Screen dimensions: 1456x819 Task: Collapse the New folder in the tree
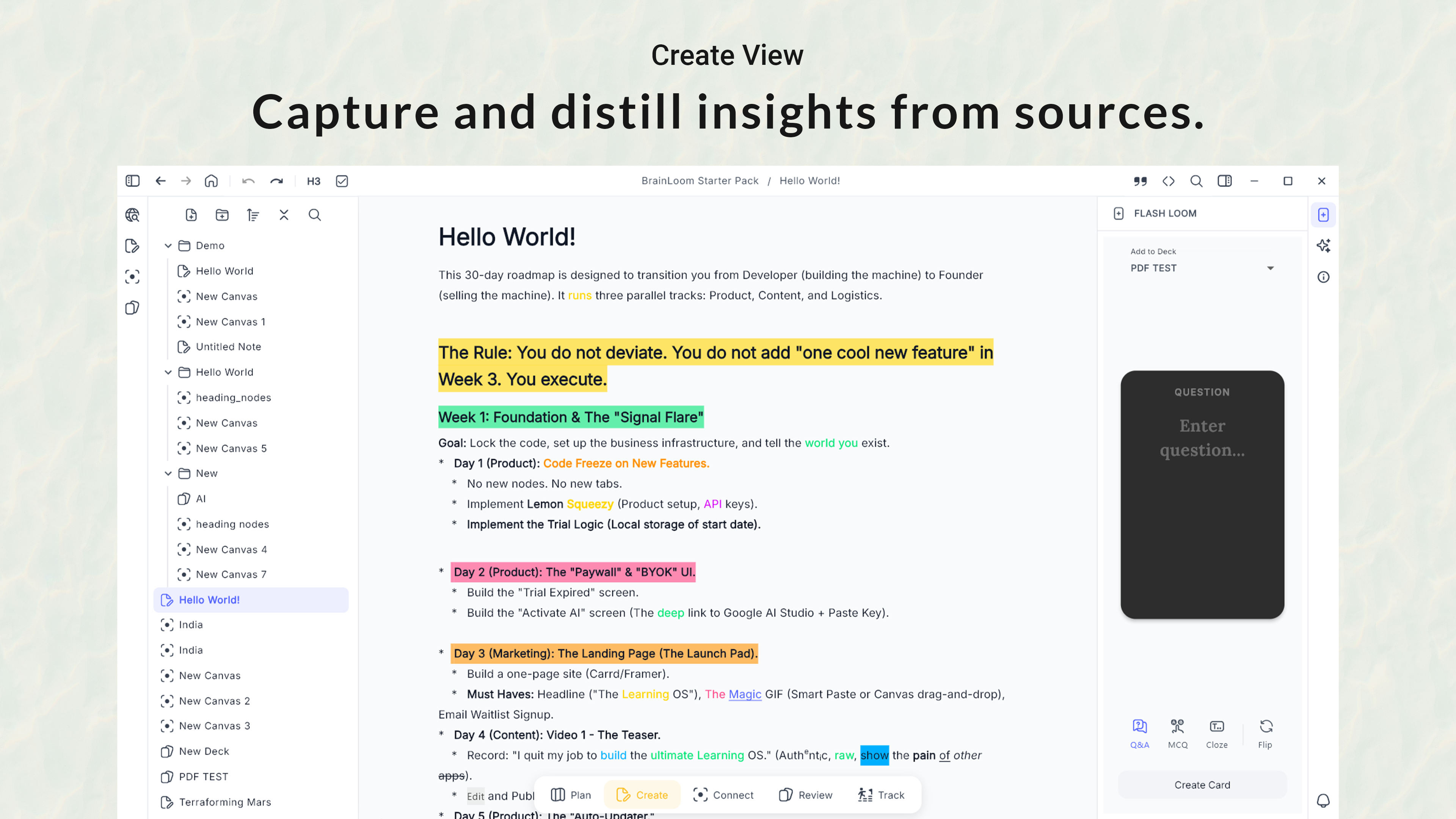click(168, 473)
